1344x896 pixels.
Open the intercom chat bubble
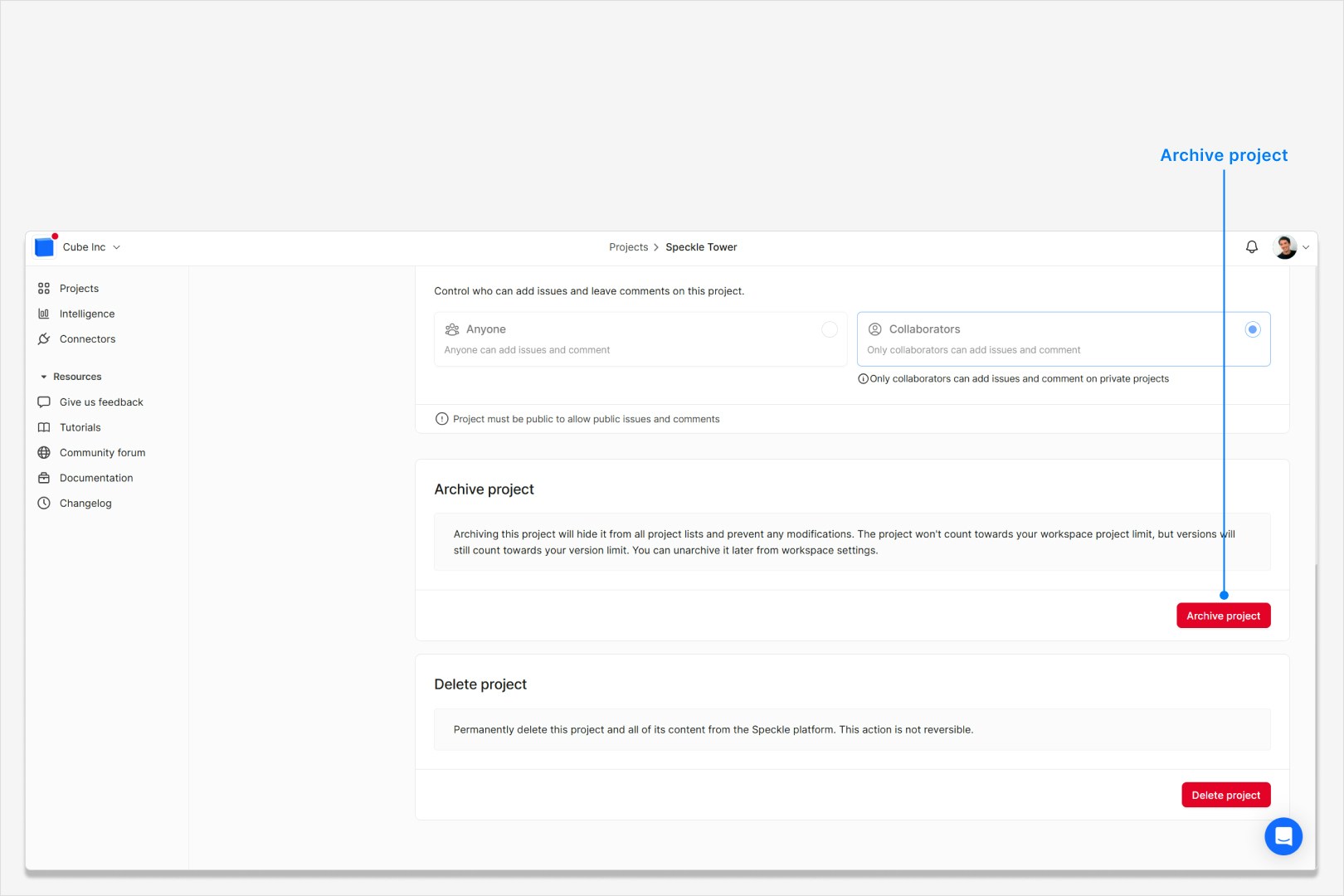(1283, 836)
